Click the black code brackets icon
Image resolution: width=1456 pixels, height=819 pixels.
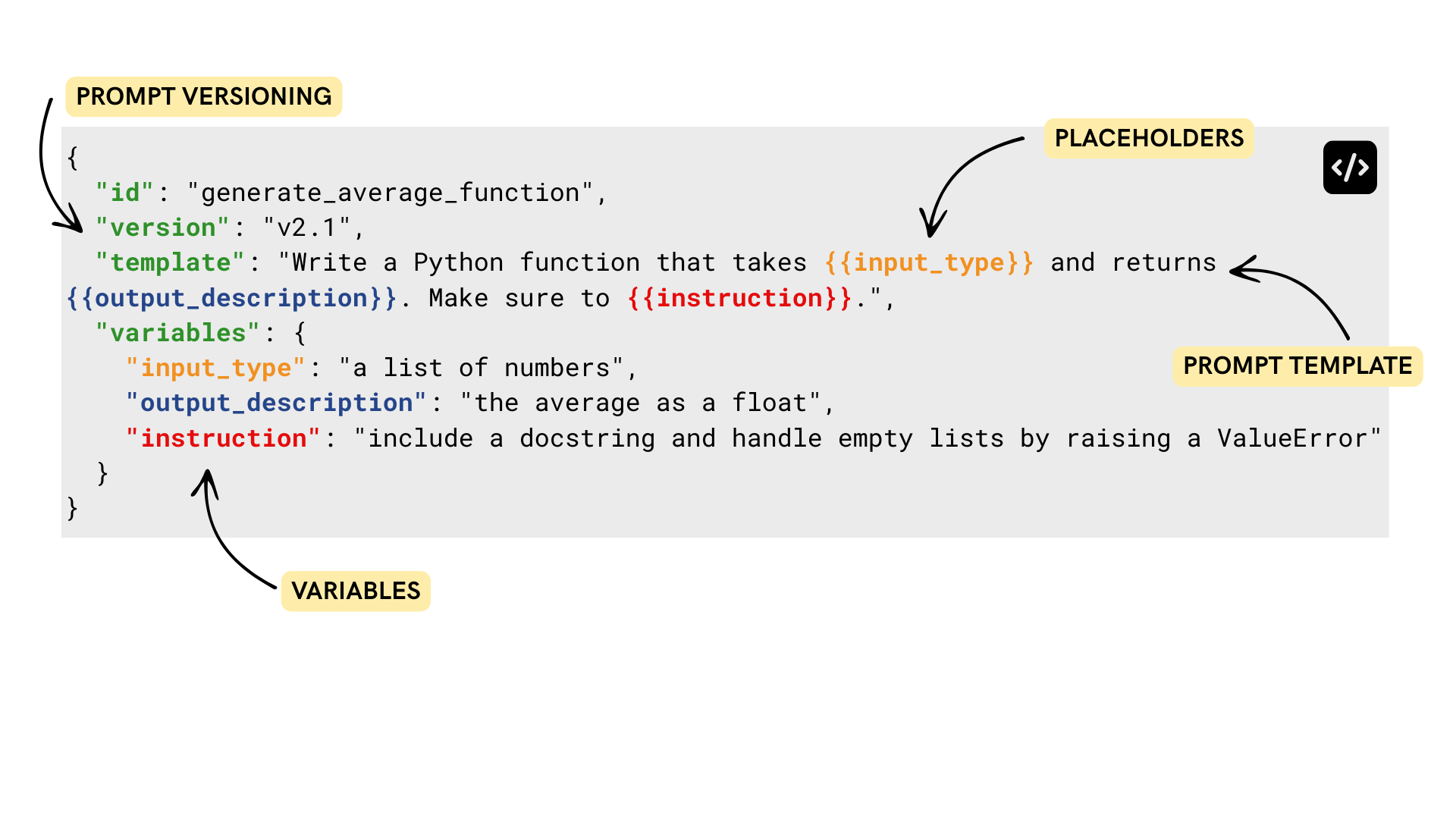point(1350,168)
